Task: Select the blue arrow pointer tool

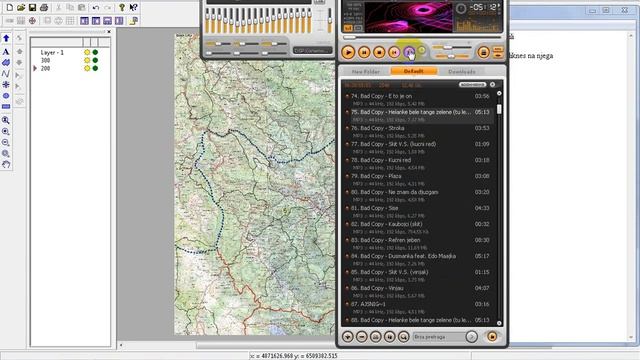Action: tap(6, 38)
